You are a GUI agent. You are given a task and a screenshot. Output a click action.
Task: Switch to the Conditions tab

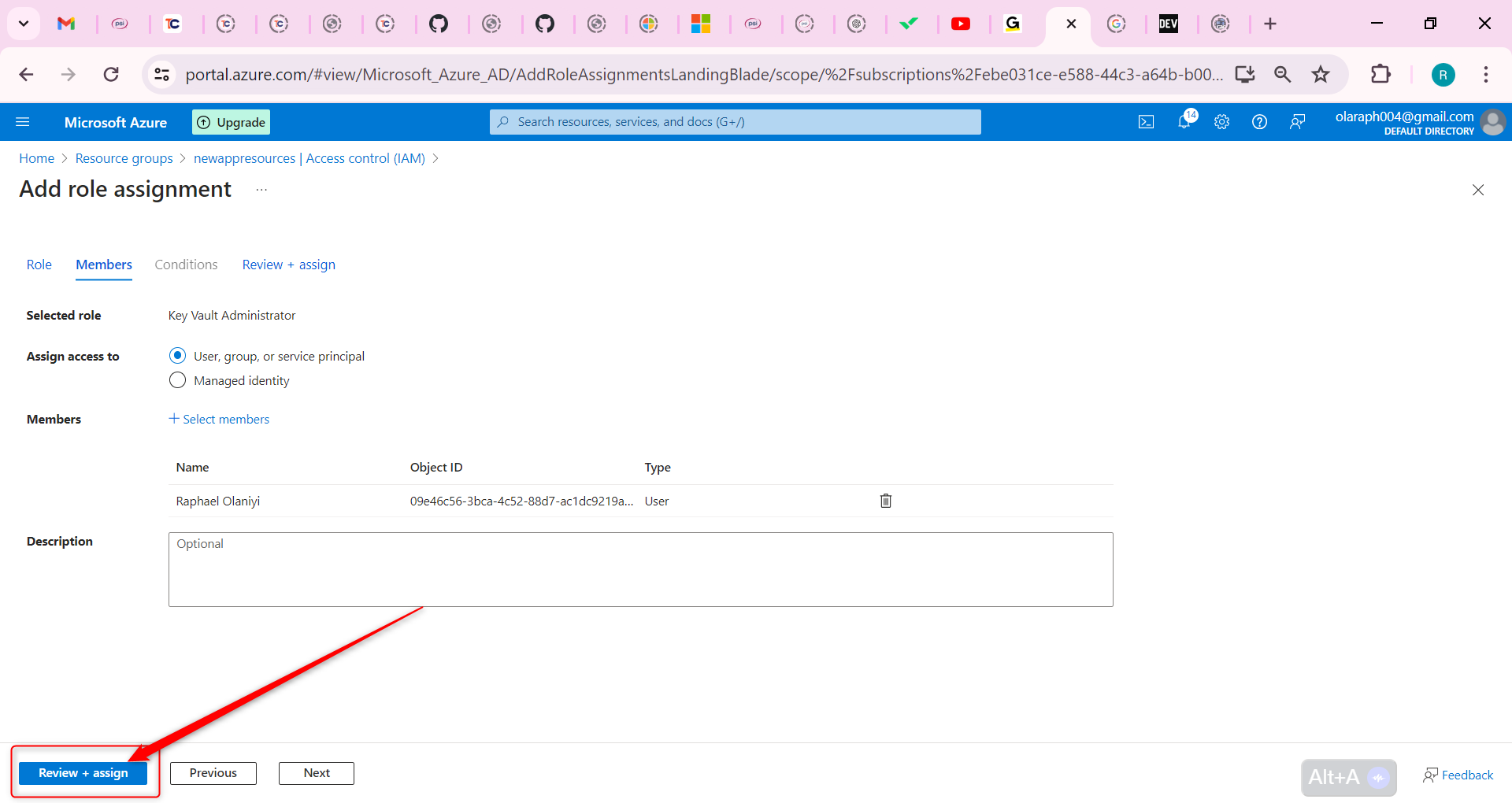coord(185,264)
